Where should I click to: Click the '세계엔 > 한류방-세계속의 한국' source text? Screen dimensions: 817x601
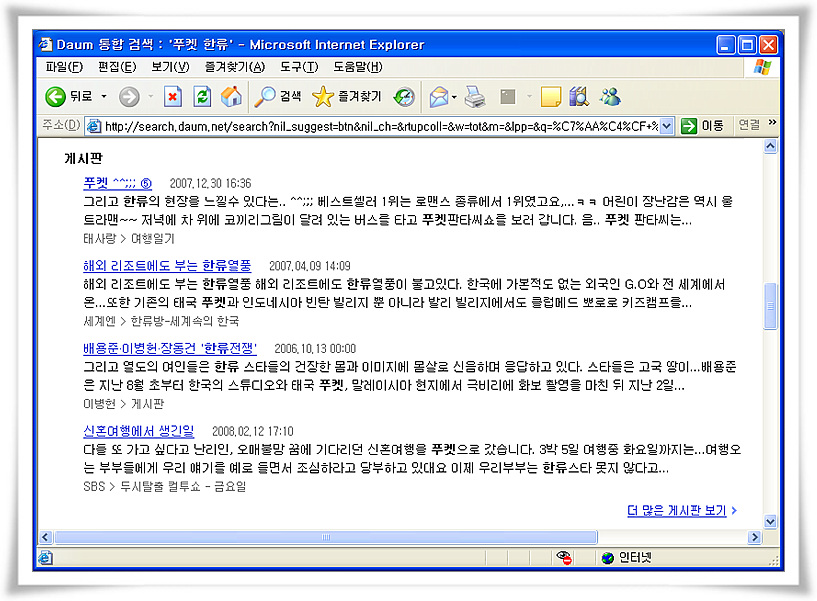pos(161,321)
